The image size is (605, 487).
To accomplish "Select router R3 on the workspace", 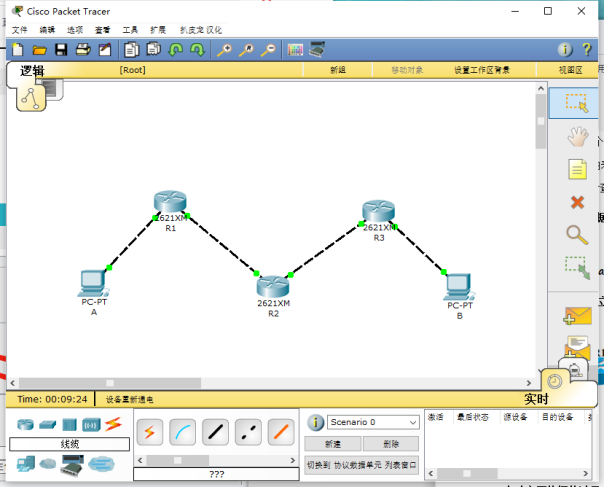I will pyautogui.click(x=379, y=211).
